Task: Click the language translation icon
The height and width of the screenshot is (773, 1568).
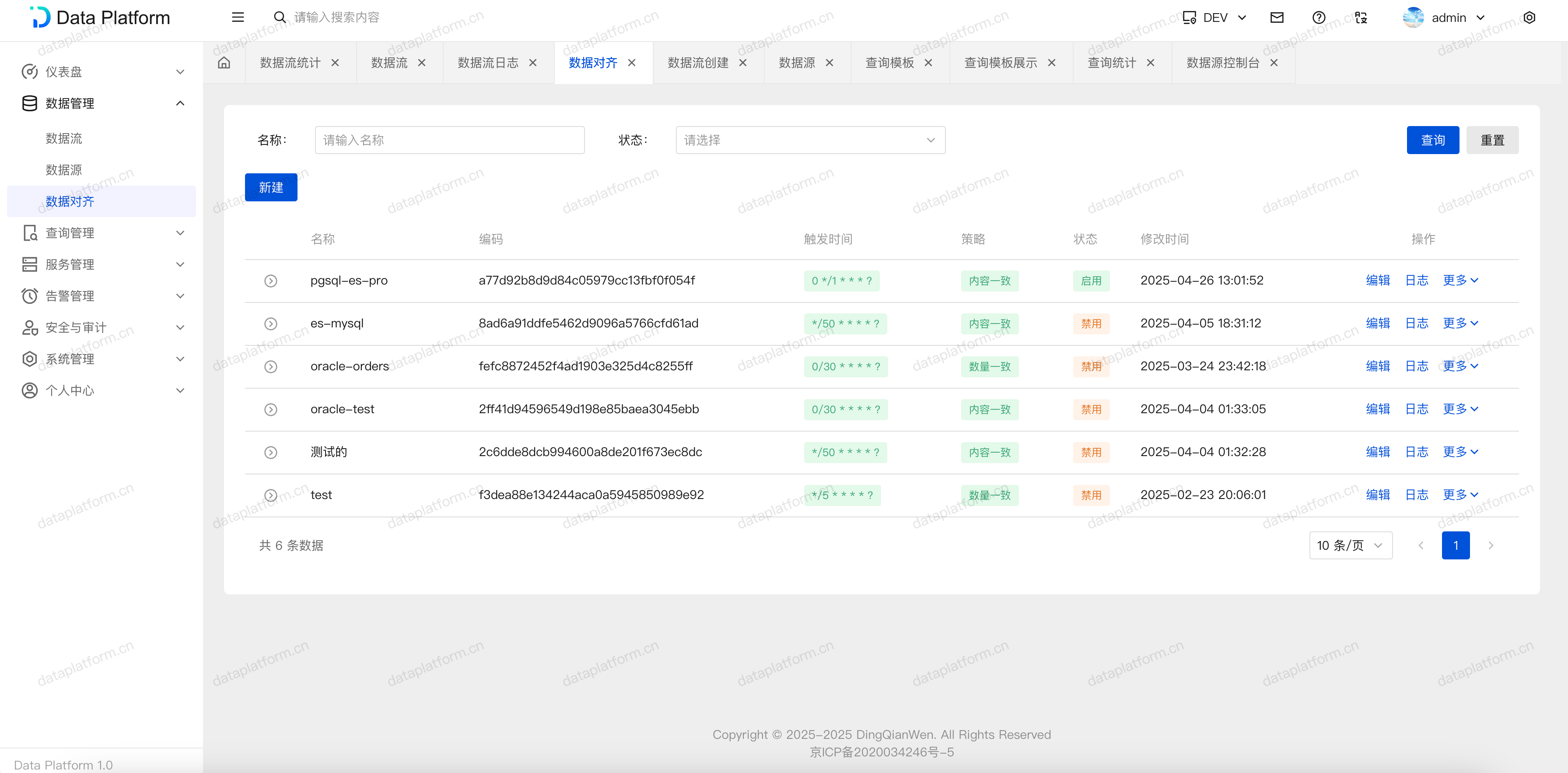Action: tap(1361, 18)
